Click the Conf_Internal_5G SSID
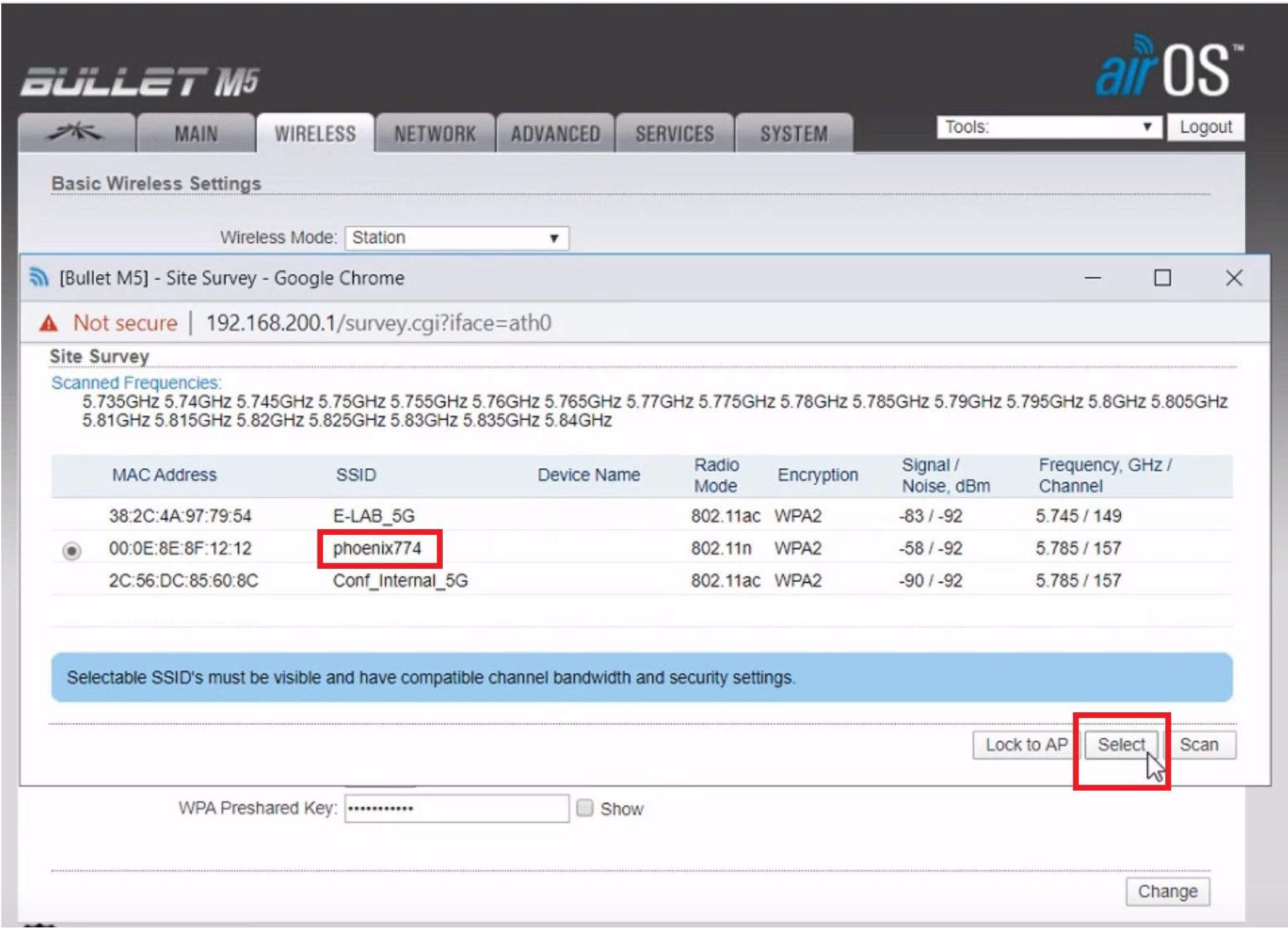1288x928 pixels. pyautogui.click(x=400, y=580)
